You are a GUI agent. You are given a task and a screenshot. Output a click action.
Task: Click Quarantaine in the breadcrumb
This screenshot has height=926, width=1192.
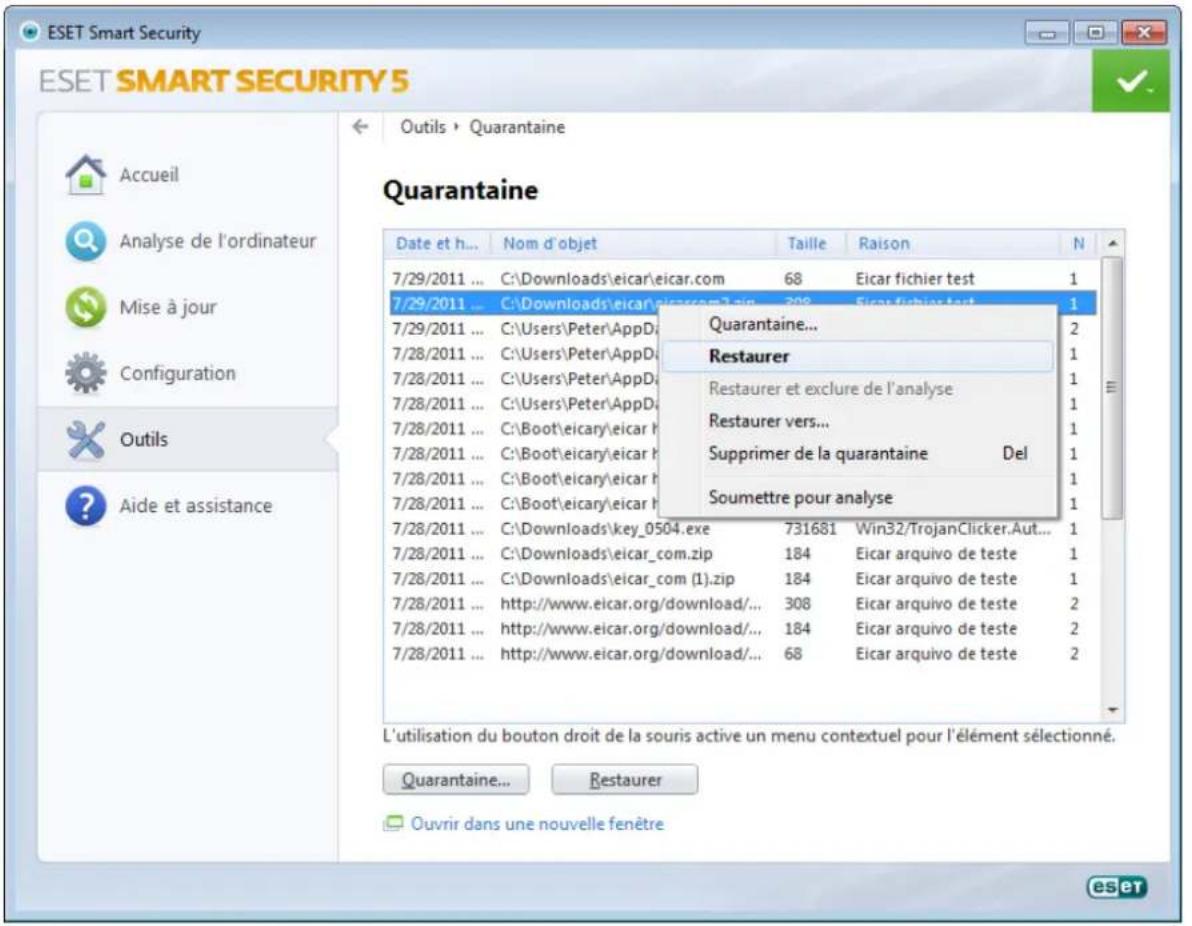[x=517, y=127]
